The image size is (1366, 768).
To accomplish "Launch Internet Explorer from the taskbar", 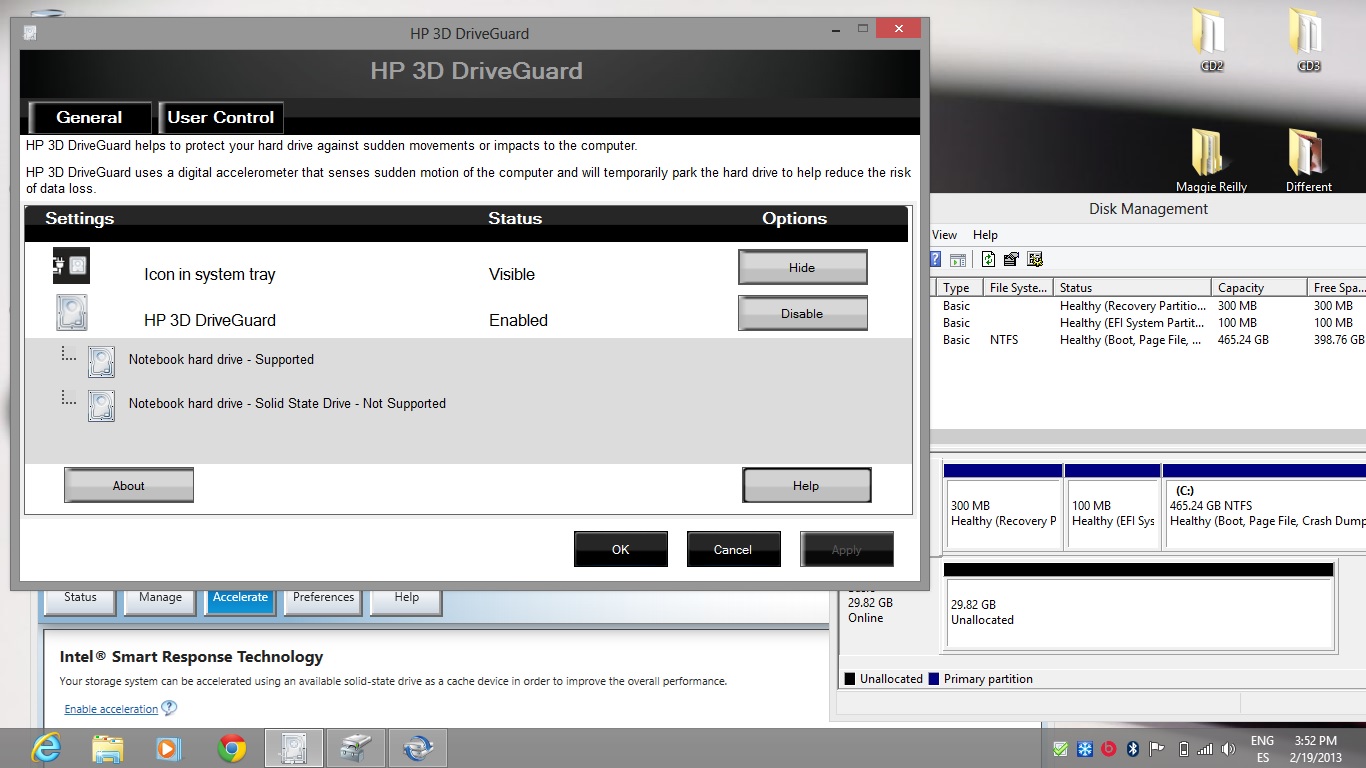I will click(46, 748).
